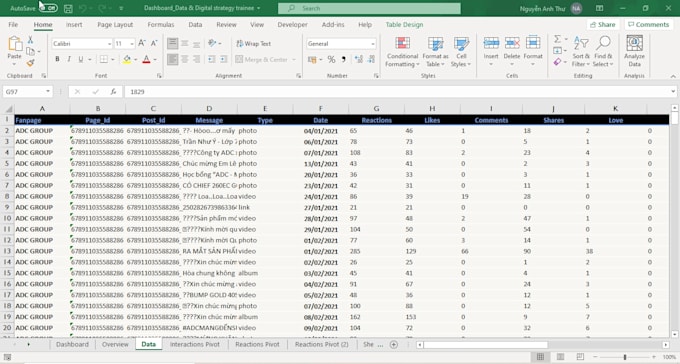Toggle Normal view in status bar

540,357
